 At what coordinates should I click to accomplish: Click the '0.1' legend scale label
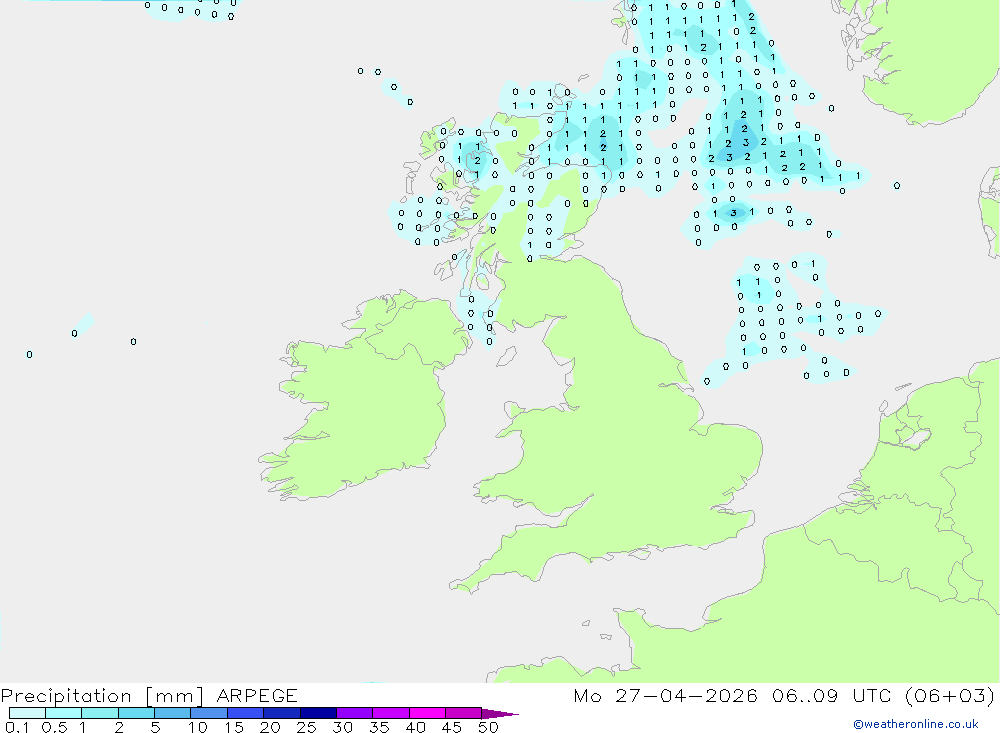click(x=17, y=727)
